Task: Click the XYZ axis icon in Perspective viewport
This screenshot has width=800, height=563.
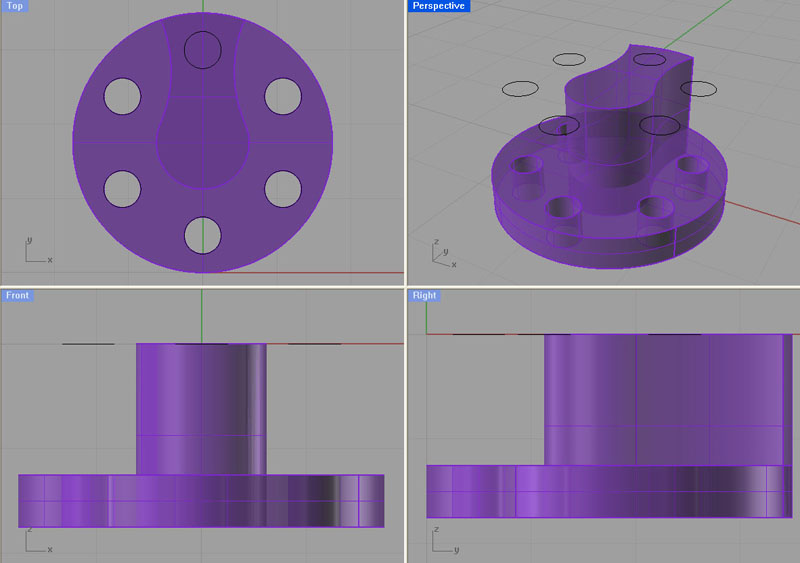Action: [441, 254]
